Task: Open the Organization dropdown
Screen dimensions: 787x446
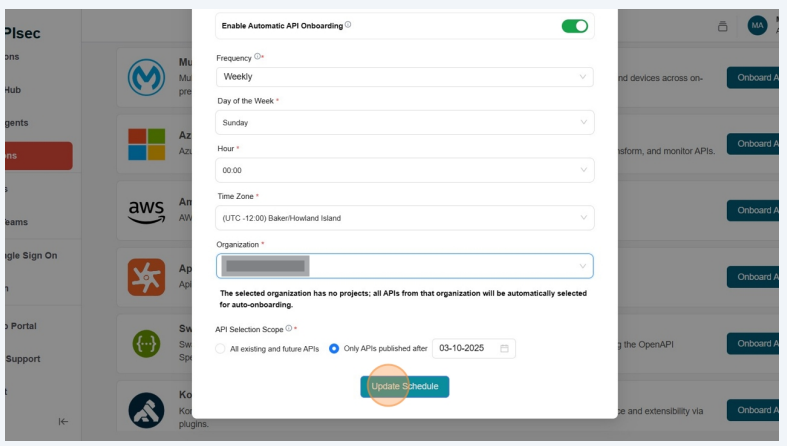Action: 404,266
